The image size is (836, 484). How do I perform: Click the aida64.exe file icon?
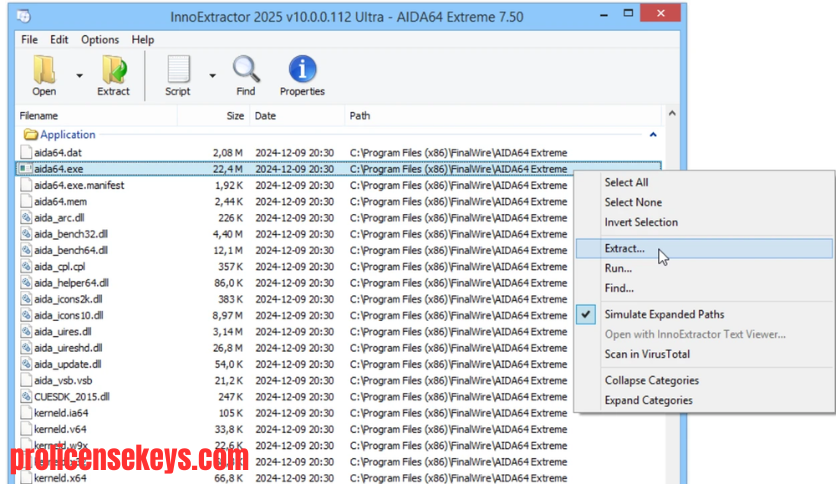(25, 169)
